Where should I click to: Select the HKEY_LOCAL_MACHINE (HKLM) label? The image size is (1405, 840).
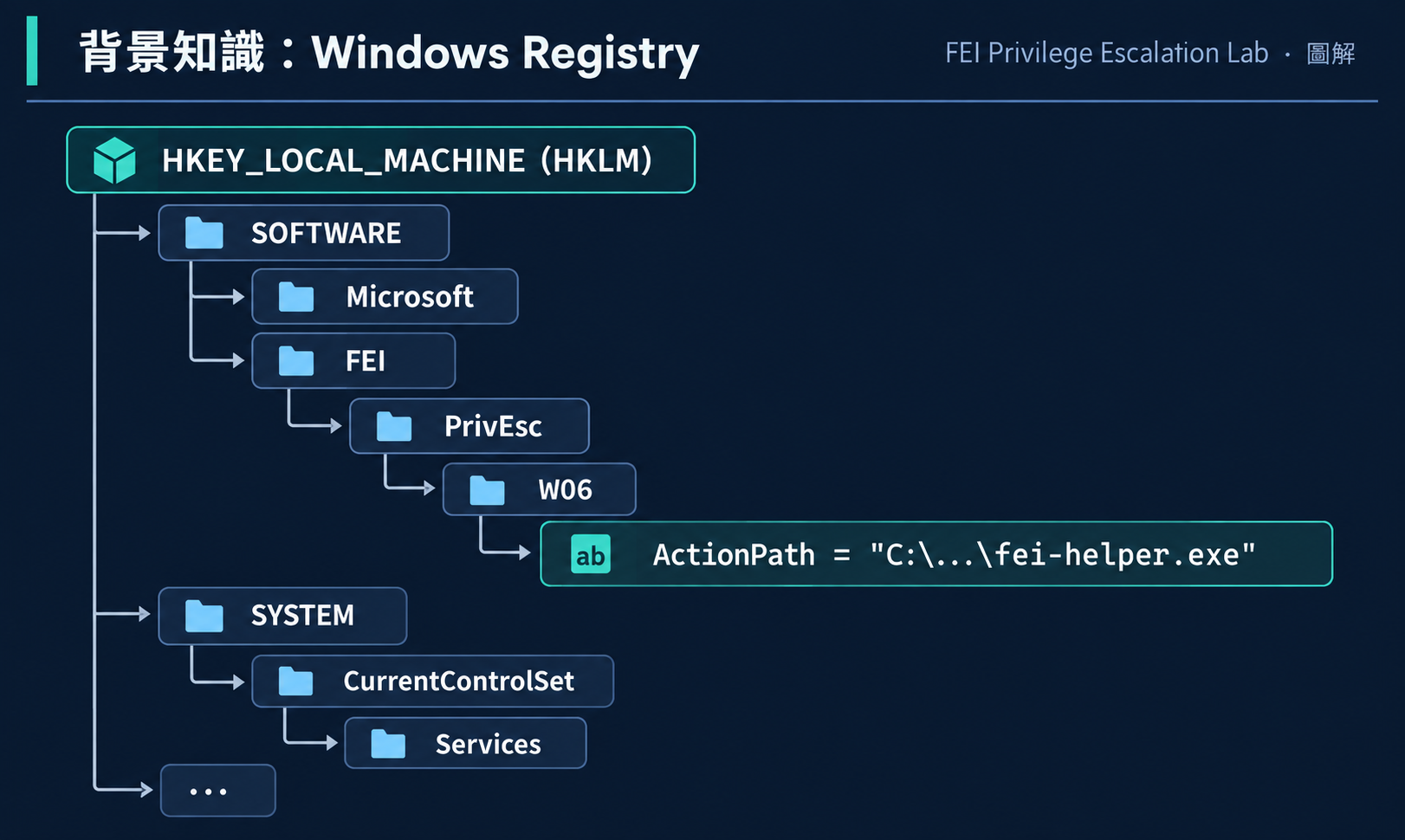pyautogui.click(x=407, y=161)
